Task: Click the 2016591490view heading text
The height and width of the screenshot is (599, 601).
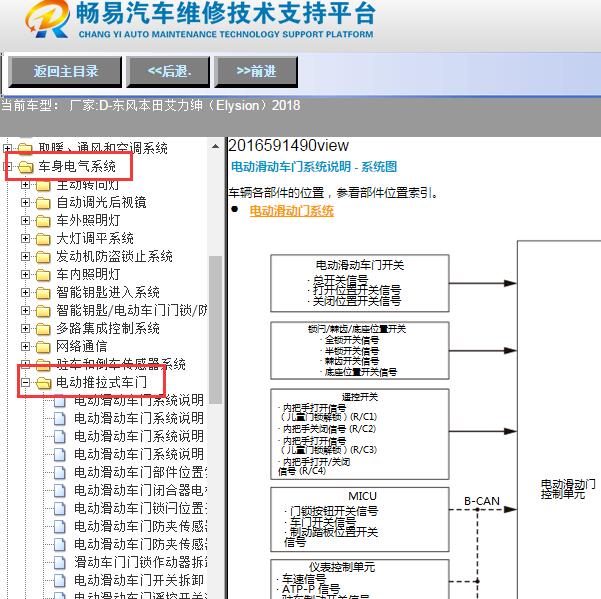Action: click(x=288, y=146)
